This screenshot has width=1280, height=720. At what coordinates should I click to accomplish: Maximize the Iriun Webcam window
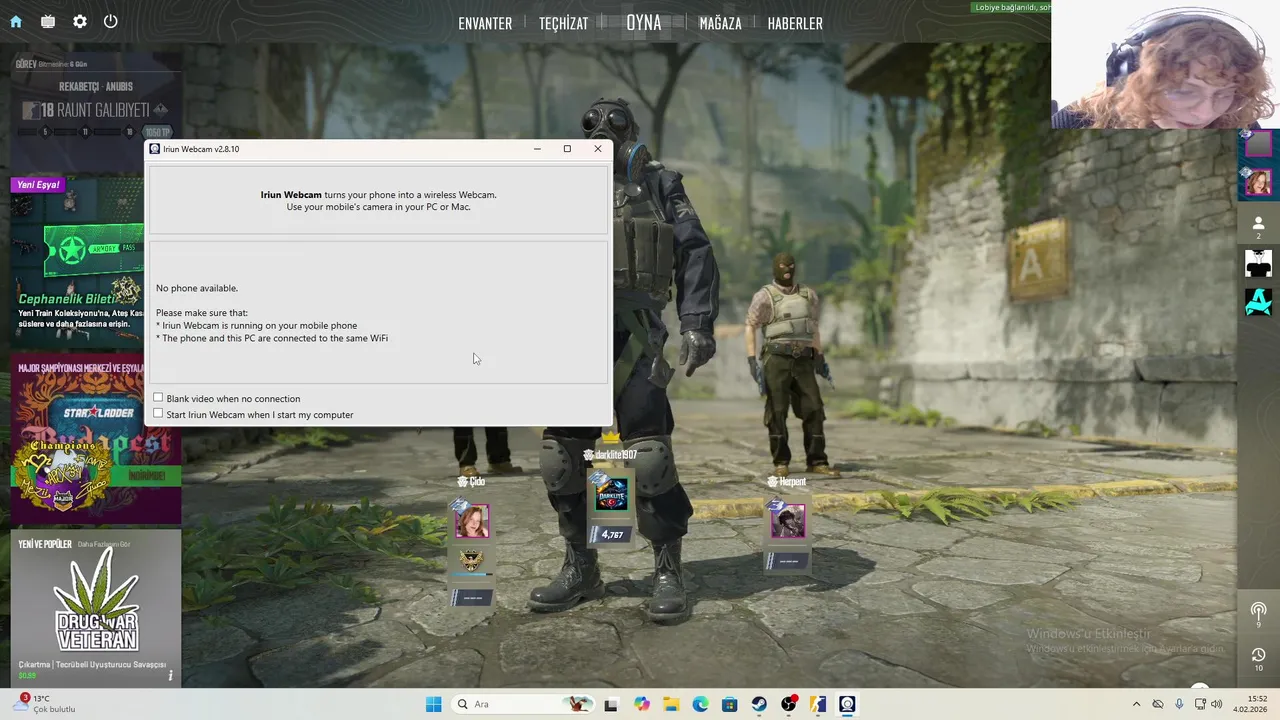[567, 149]
